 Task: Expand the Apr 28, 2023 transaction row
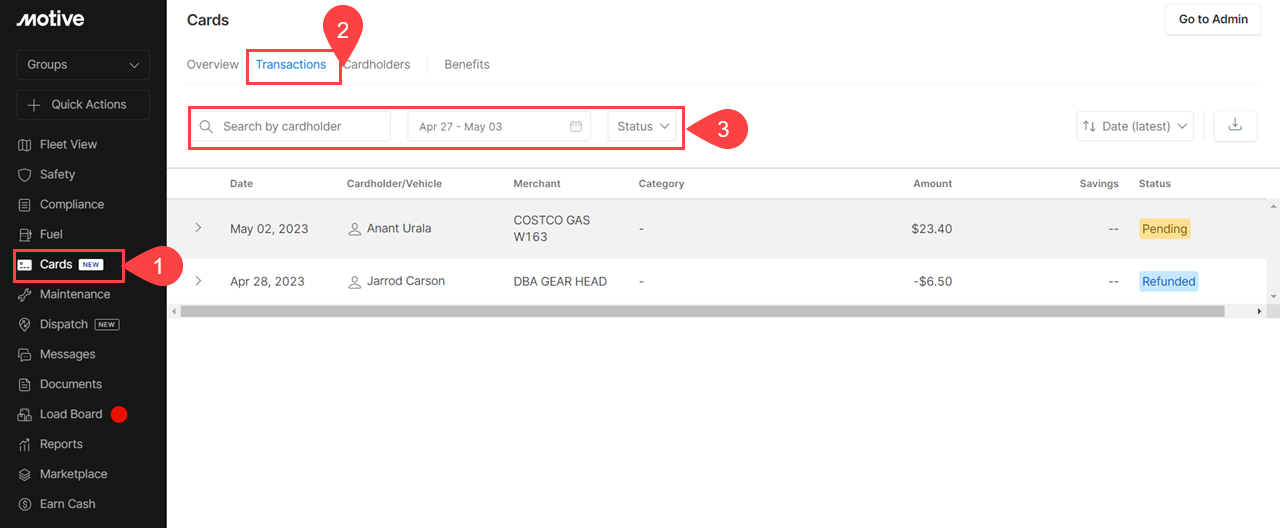pyautogui.click(x=198, y=281)
